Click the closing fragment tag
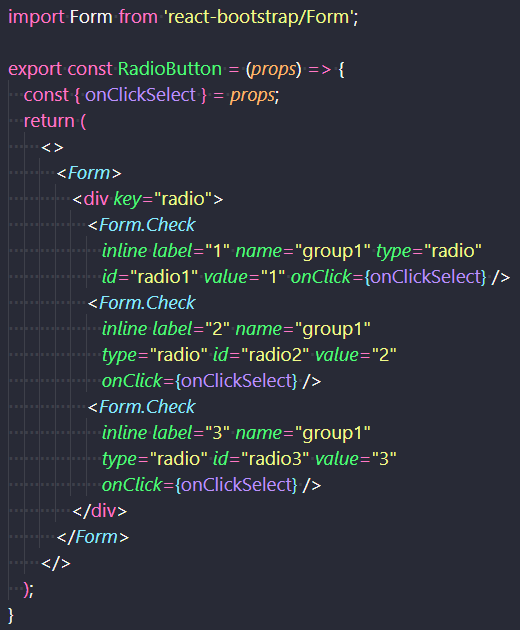 [x=56, y=563]
